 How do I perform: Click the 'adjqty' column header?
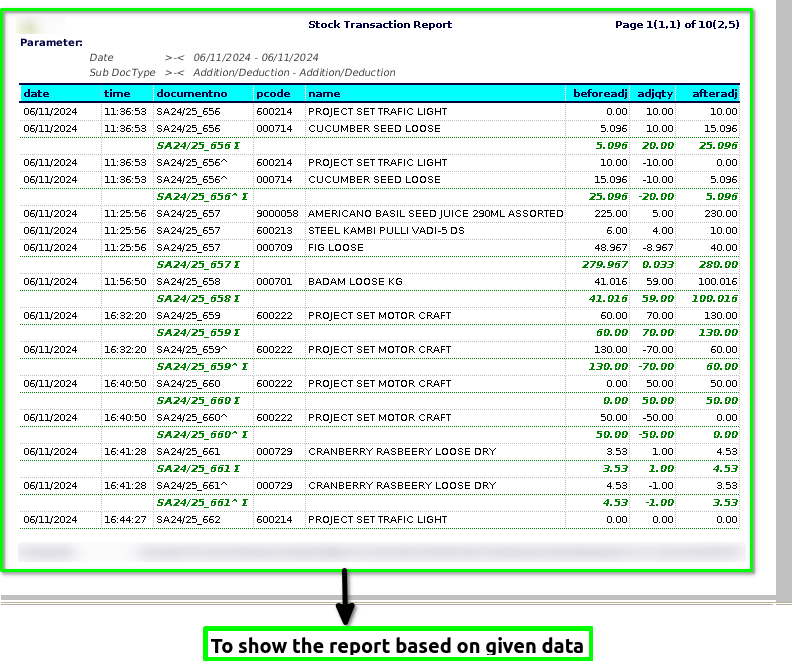click(x=655, y=93)
